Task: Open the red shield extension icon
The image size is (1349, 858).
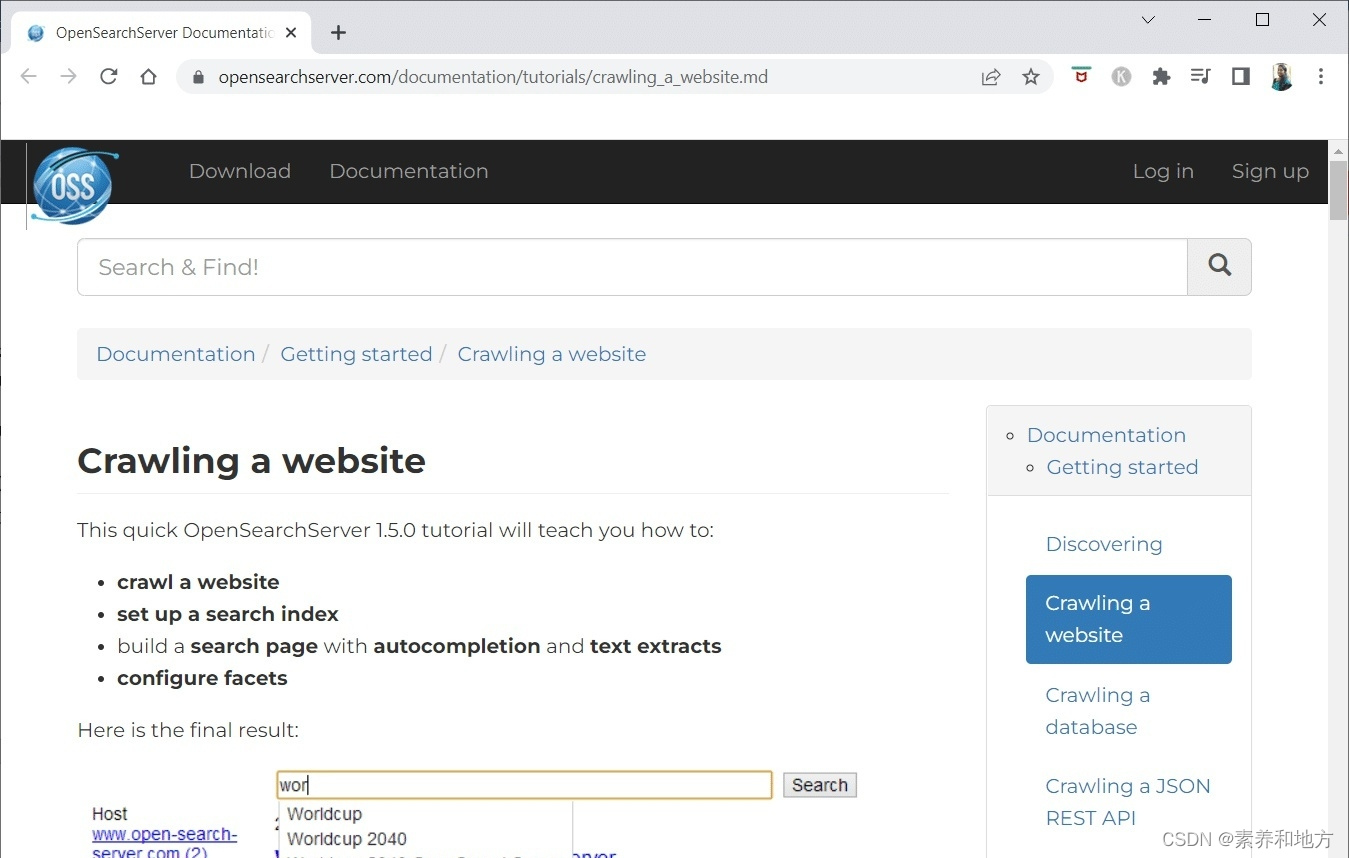Action: pos(1081,75)
